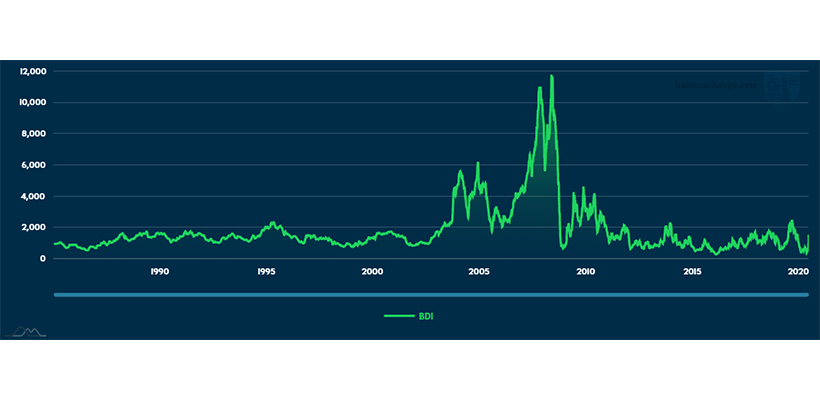This screenshot has height=400, width=820.
Task: Click the 2020 x-axis label
Action: click(x=798, y=272)
